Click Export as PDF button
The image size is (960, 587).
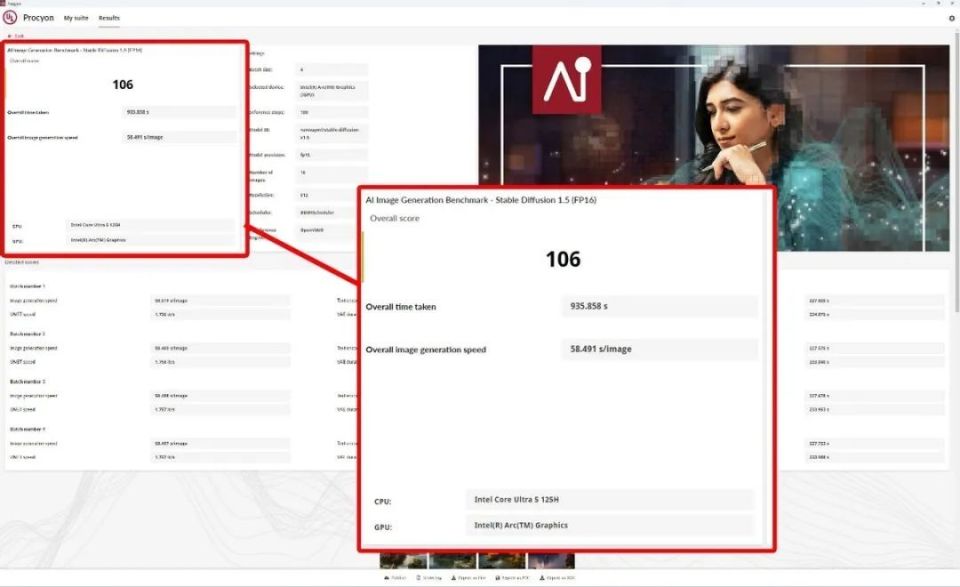click(x=512, y=578)
